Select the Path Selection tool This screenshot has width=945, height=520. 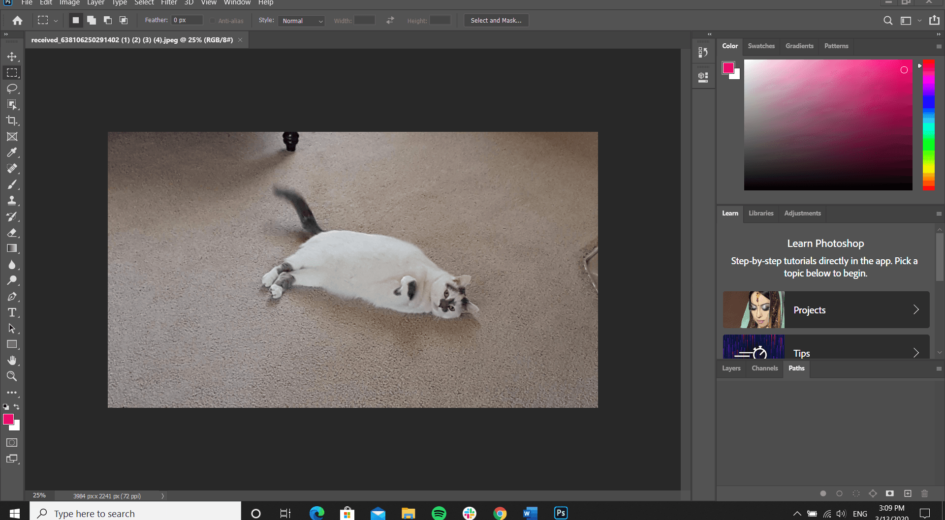point(11,328)
